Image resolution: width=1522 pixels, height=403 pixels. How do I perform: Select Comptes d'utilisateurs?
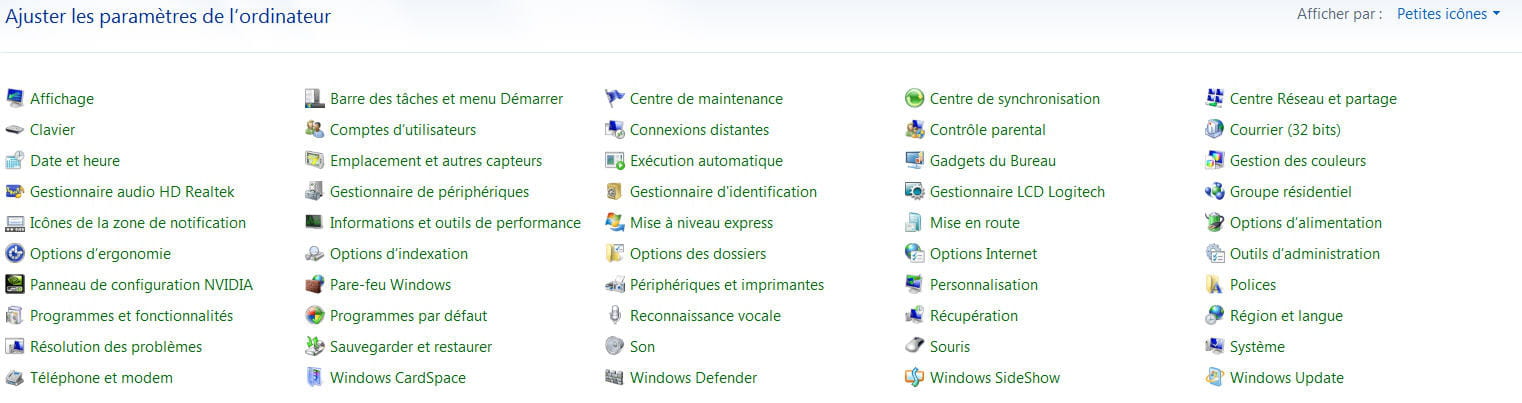pos(403,130)
